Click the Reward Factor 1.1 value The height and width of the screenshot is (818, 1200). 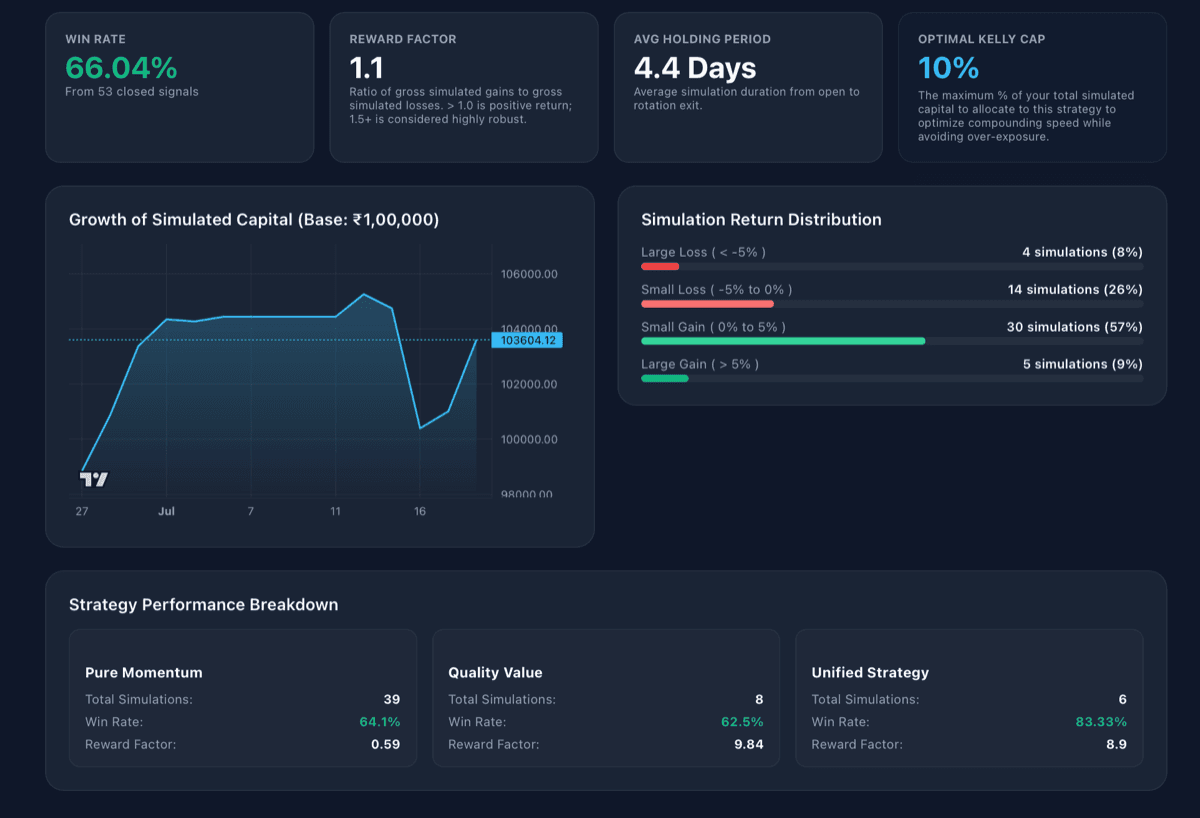366,68
